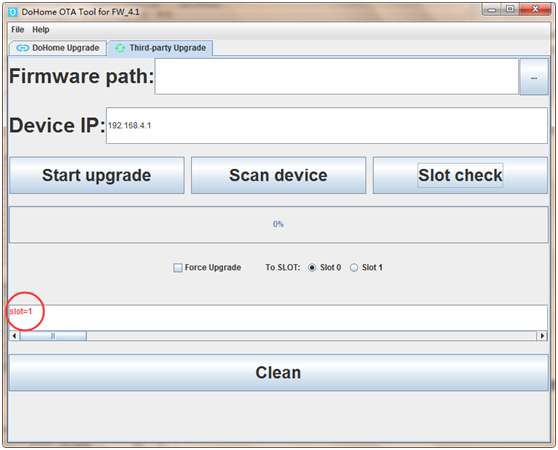Select the Slot 0 radio button
This screenshot has height=450, width=558.
(x=312, y=268)
